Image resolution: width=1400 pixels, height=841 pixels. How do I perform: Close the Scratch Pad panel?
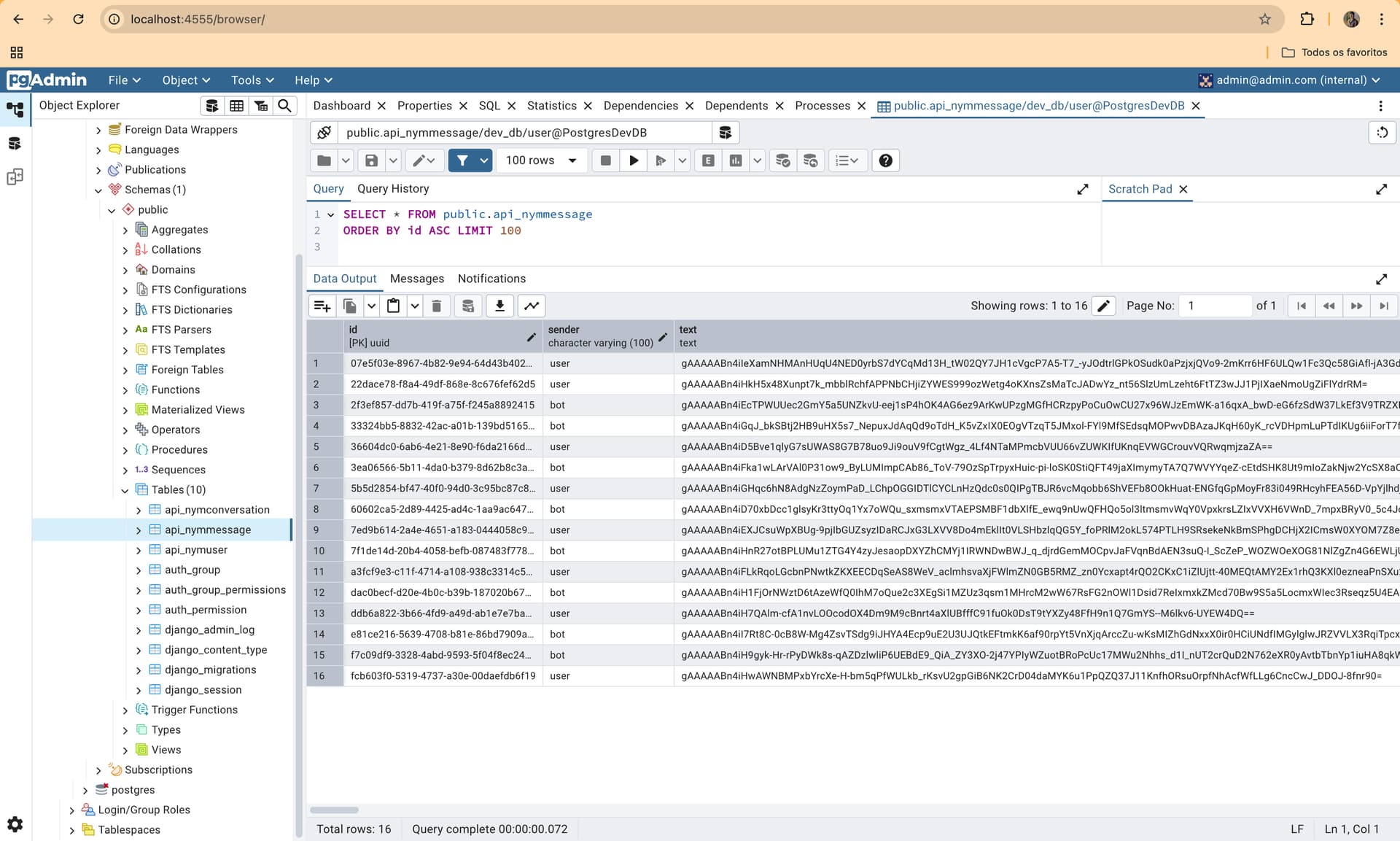tap(1183, 189)
